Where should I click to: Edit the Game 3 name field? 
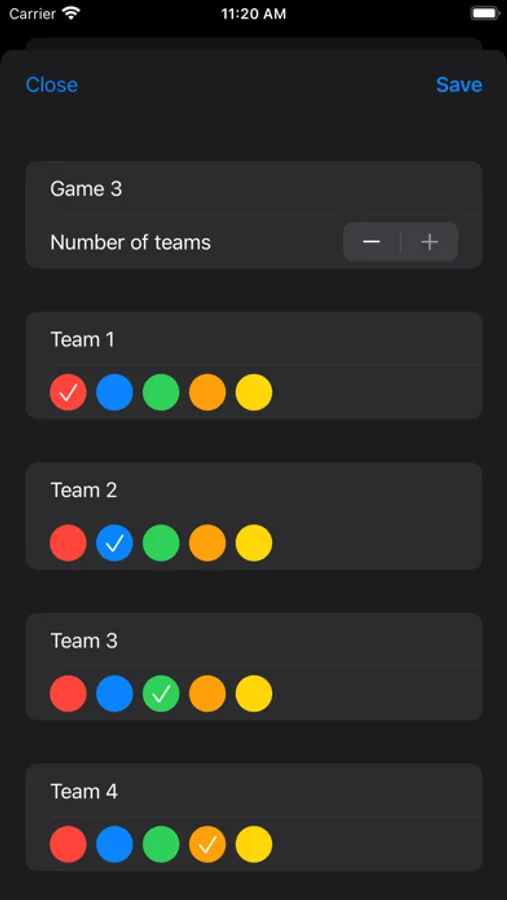point(254,188)
